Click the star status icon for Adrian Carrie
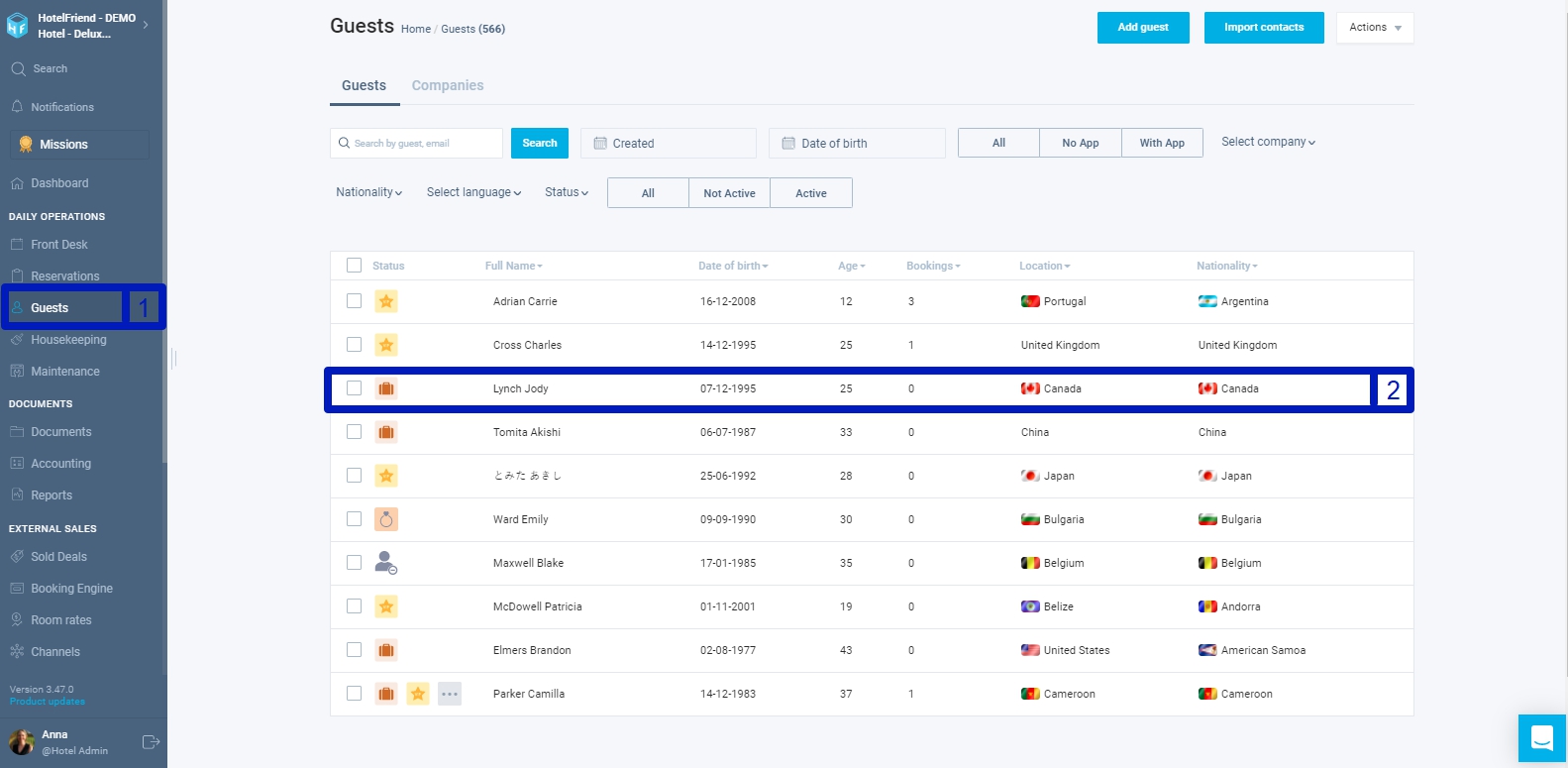1568x768 pixels. click(x=386, y=301)
